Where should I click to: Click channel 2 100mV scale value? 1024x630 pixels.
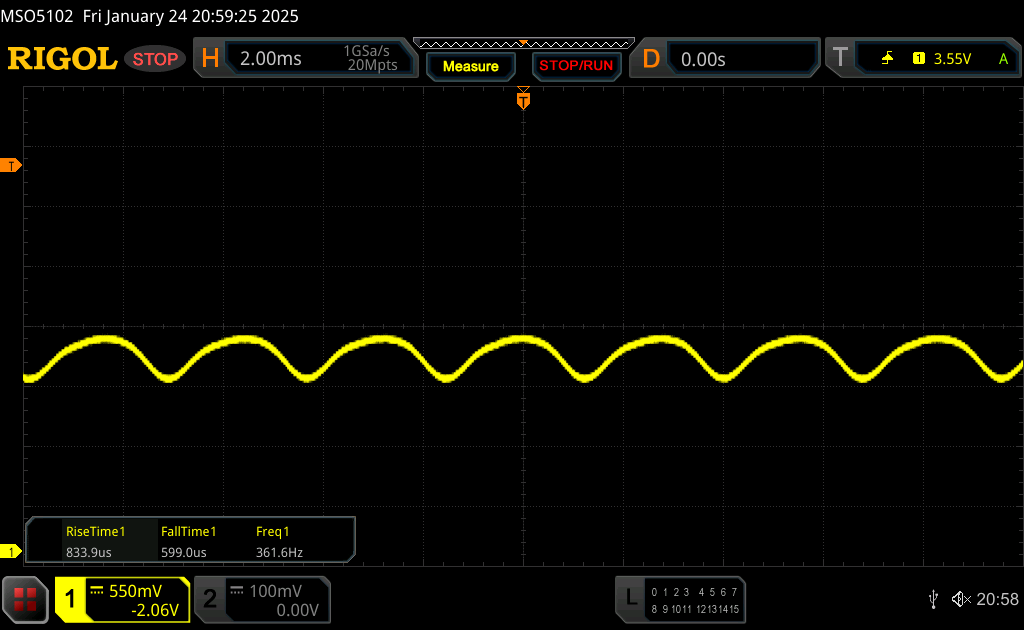[x=276, y=591]
